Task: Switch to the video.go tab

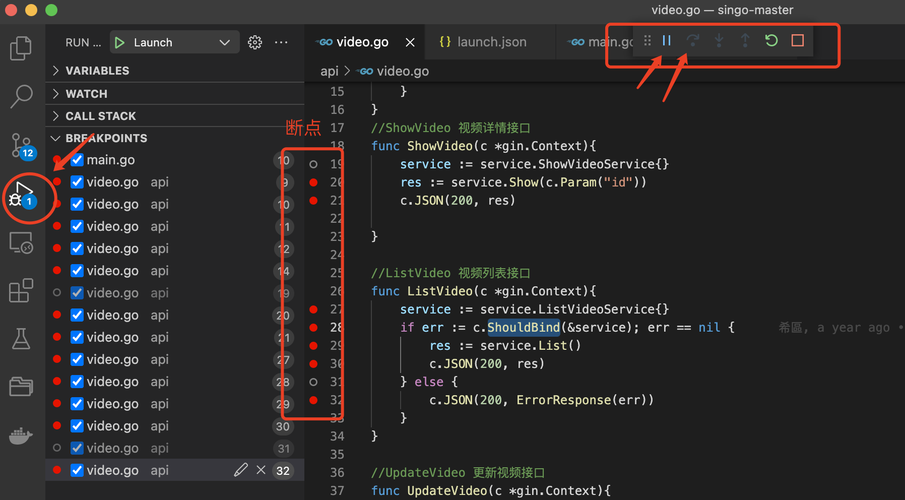Action: (x=362, y=42)
